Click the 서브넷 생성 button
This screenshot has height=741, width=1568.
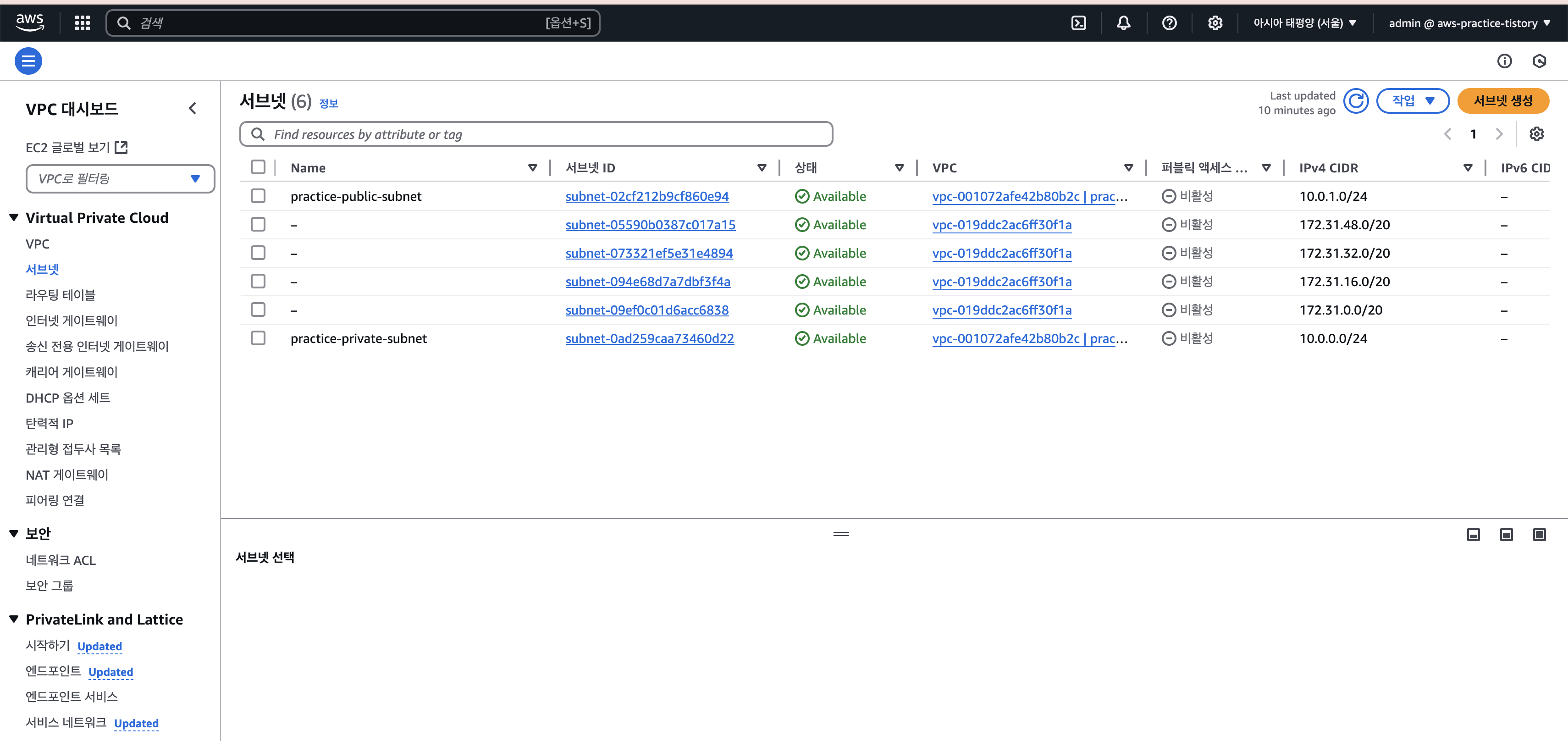click(x=1502, y=101)
